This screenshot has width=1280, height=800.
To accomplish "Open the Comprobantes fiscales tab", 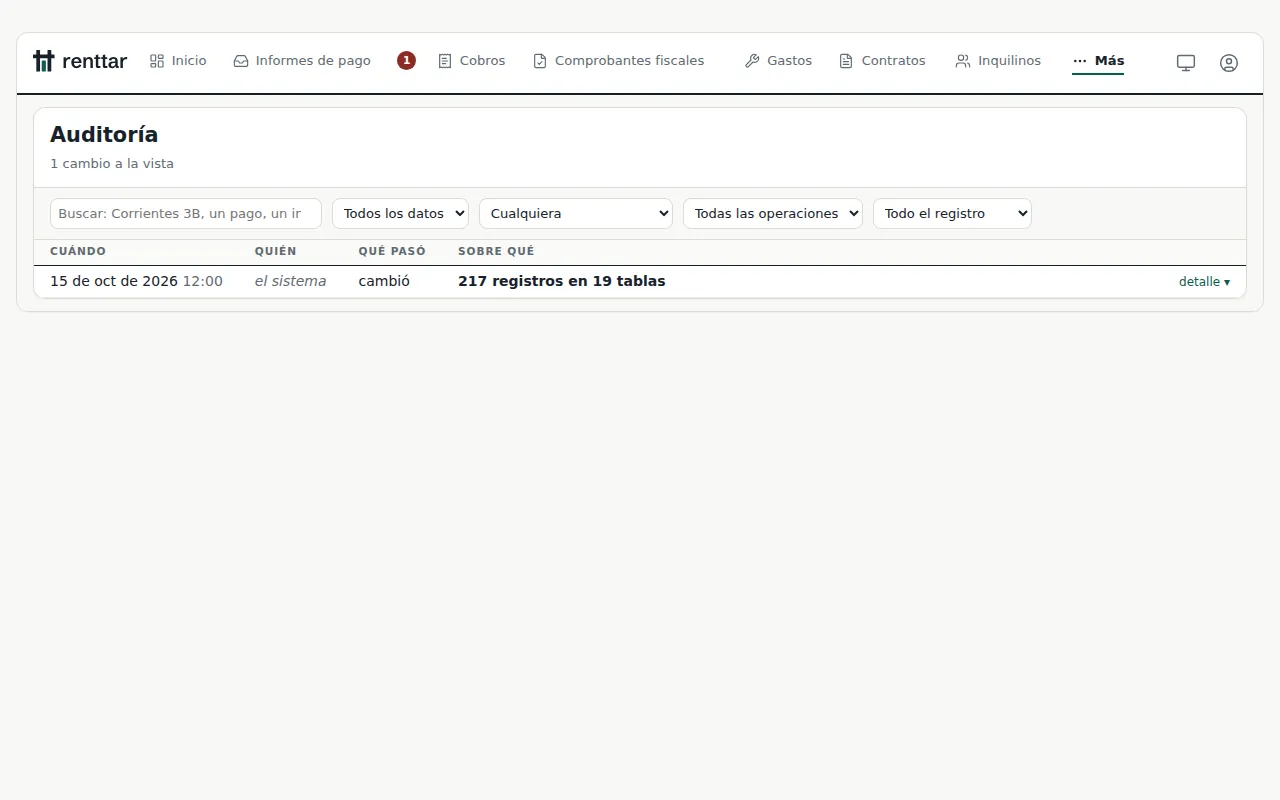I will [x=618, y=61].
